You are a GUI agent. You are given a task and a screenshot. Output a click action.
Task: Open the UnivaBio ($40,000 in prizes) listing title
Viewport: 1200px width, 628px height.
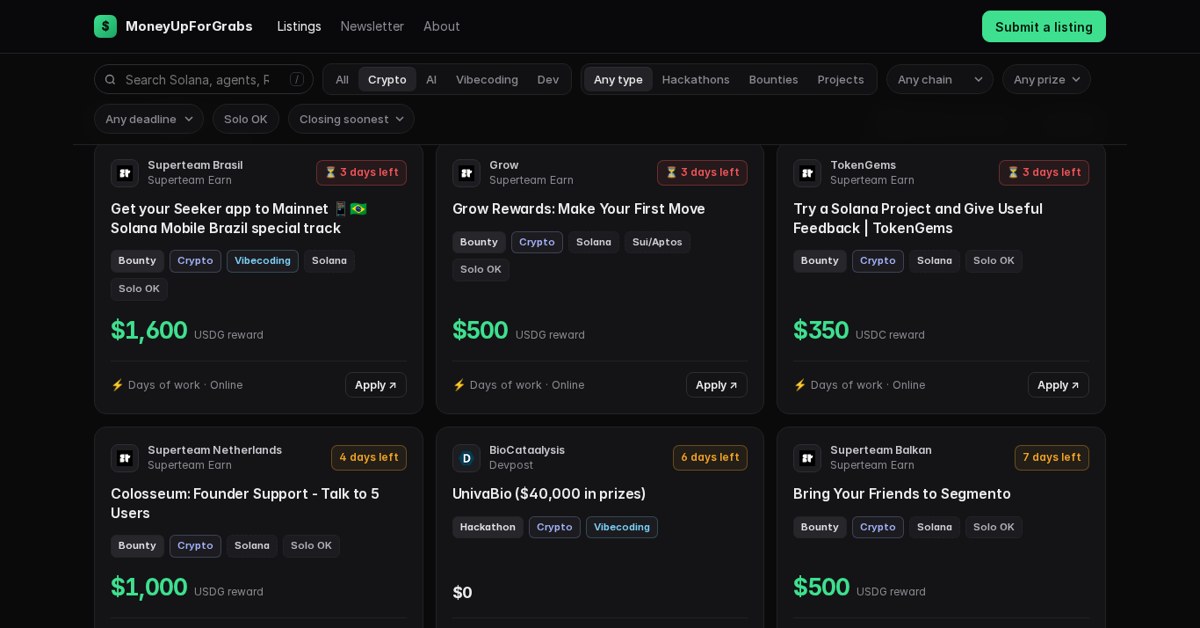tap(549, 494)
